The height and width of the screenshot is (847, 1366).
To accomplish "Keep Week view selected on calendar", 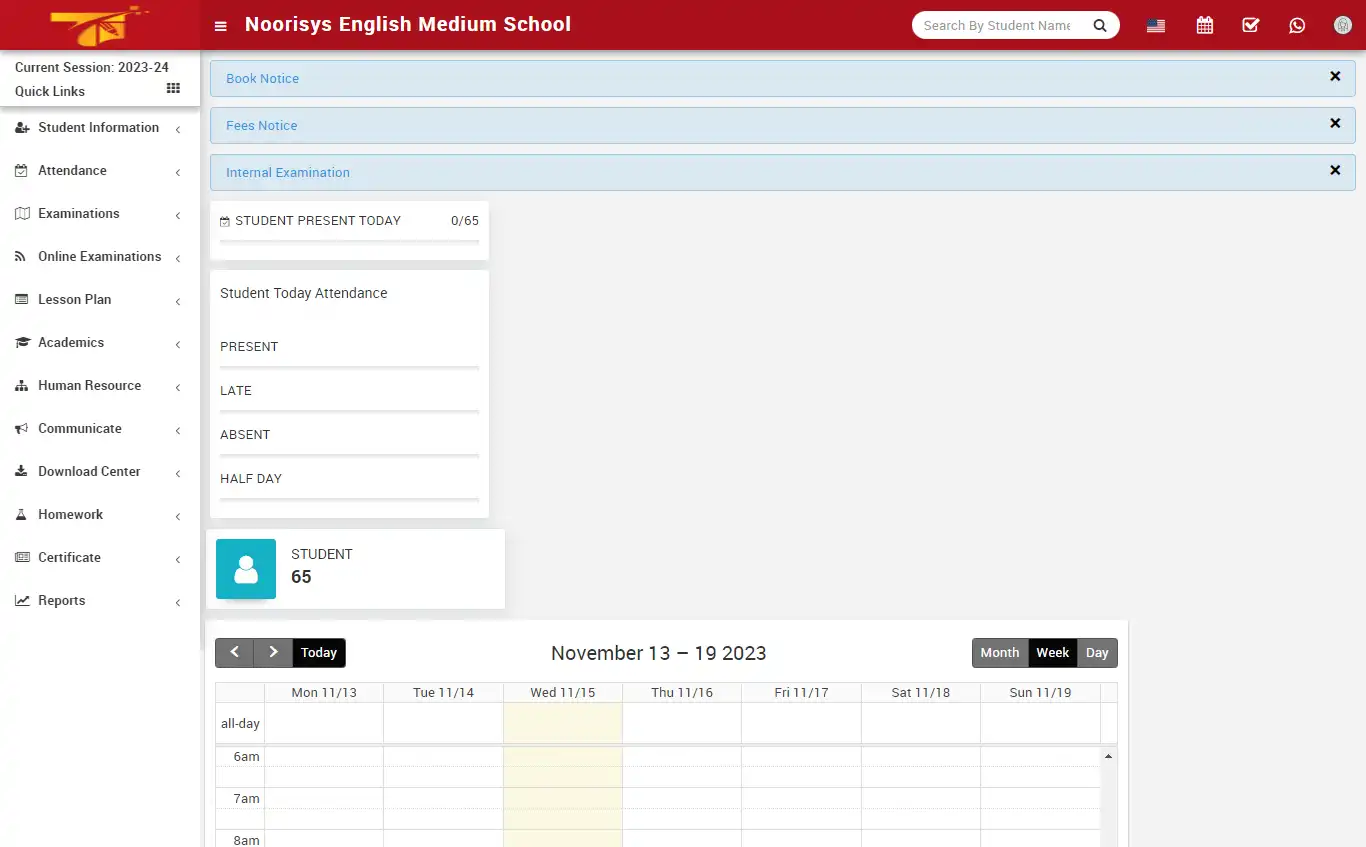I will pyautogui.click(x=1052, y=652).
